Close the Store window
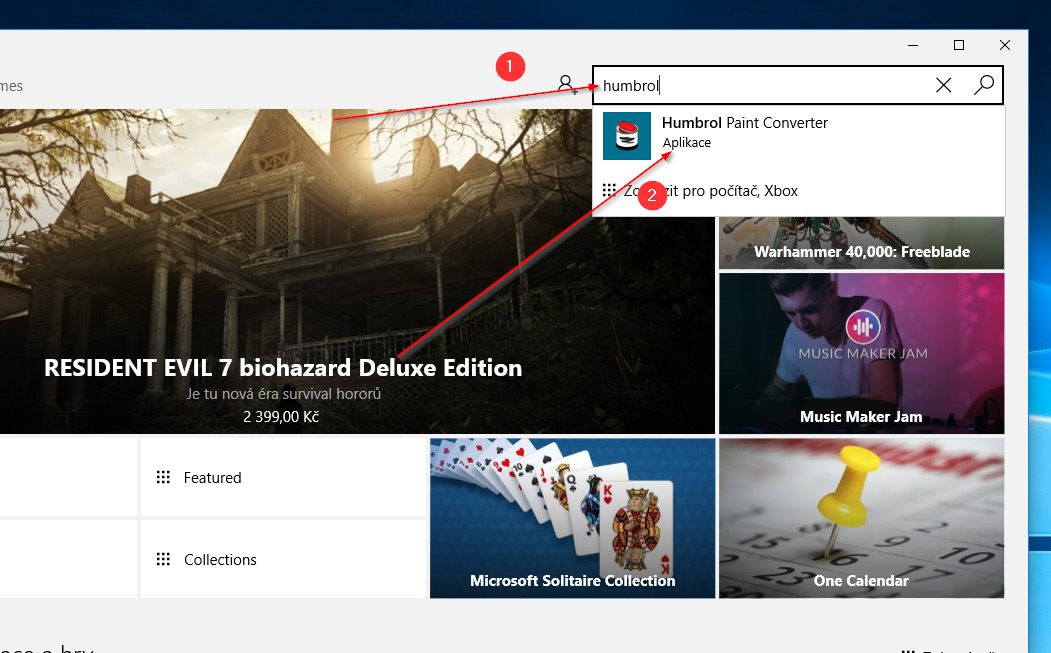The width and height of the screenshot is (1051, 653). pos(1005,45)
